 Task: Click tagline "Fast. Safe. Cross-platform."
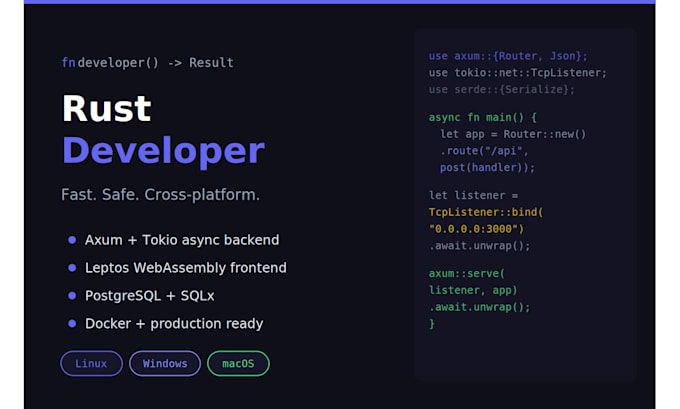160,195
